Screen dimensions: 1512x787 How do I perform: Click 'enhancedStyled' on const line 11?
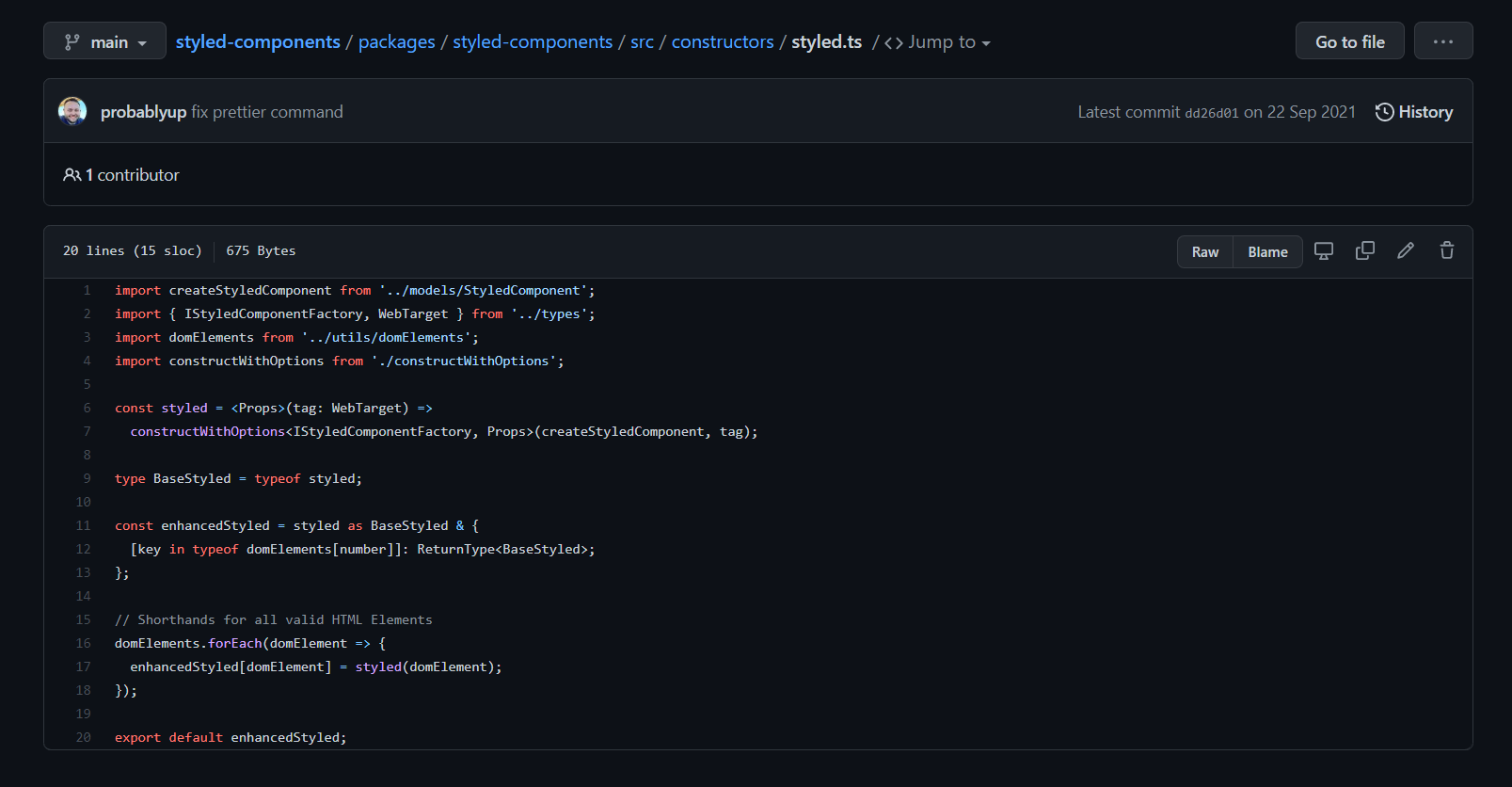(x=215, y=525)
